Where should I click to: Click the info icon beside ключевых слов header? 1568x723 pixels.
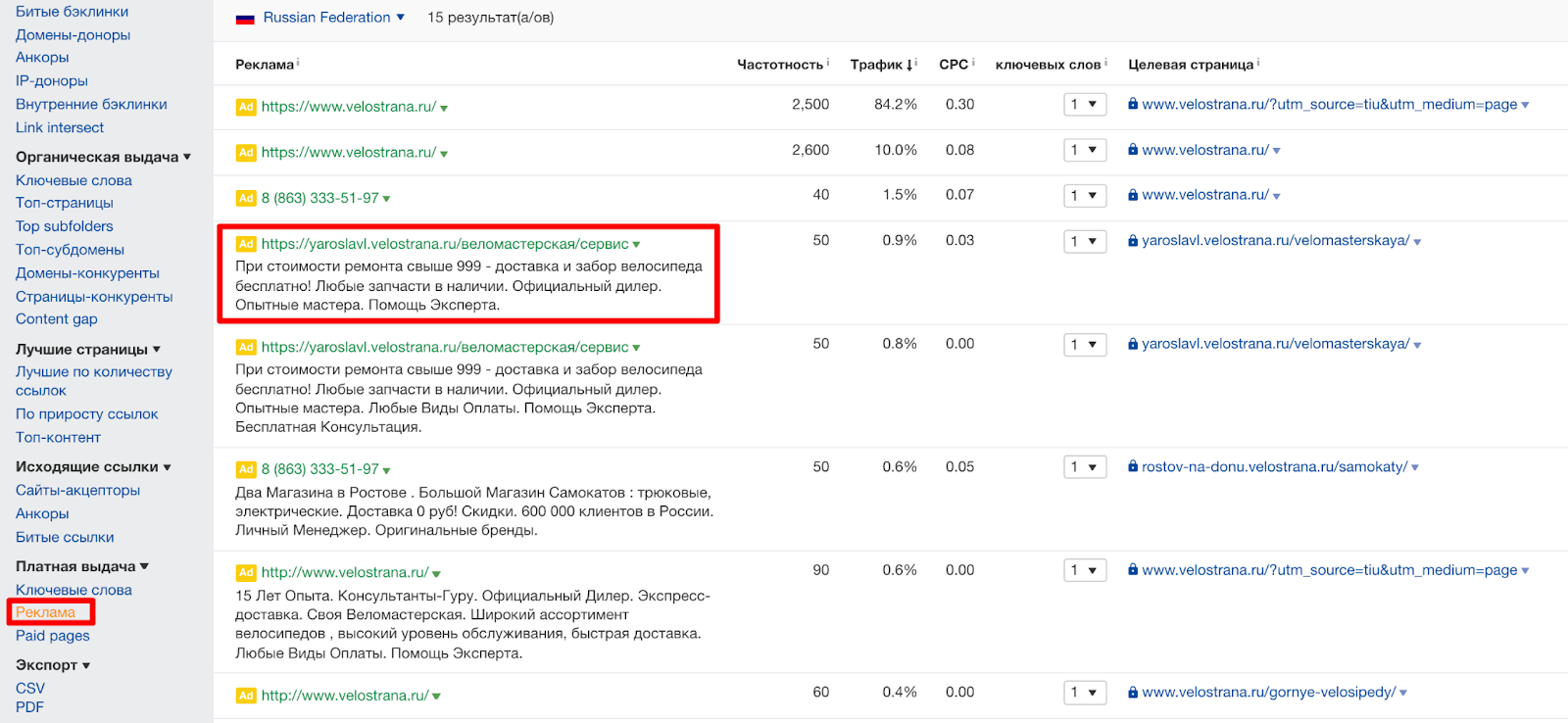1106,62
